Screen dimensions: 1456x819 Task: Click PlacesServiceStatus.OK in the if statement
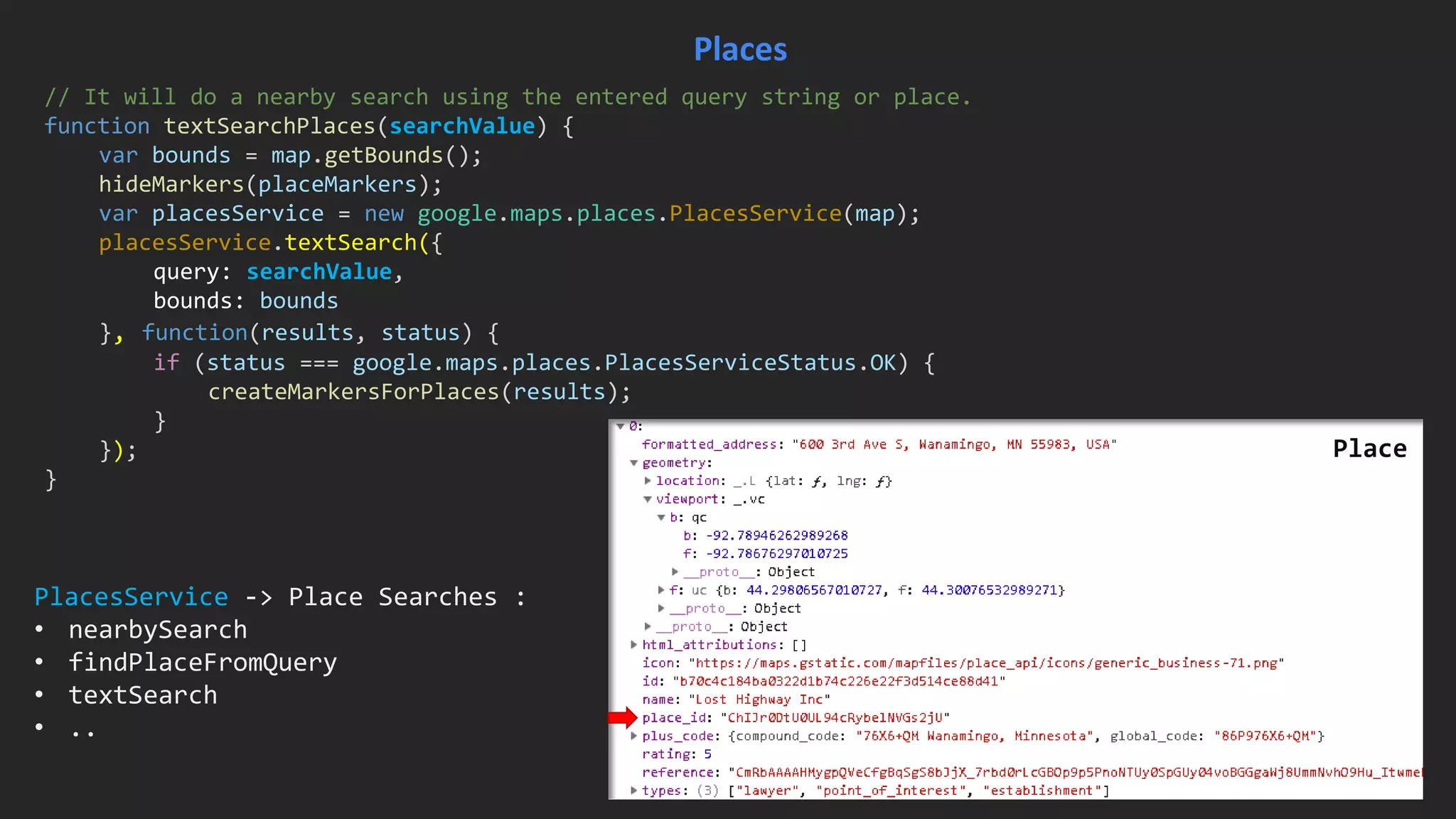coord(750,363)
